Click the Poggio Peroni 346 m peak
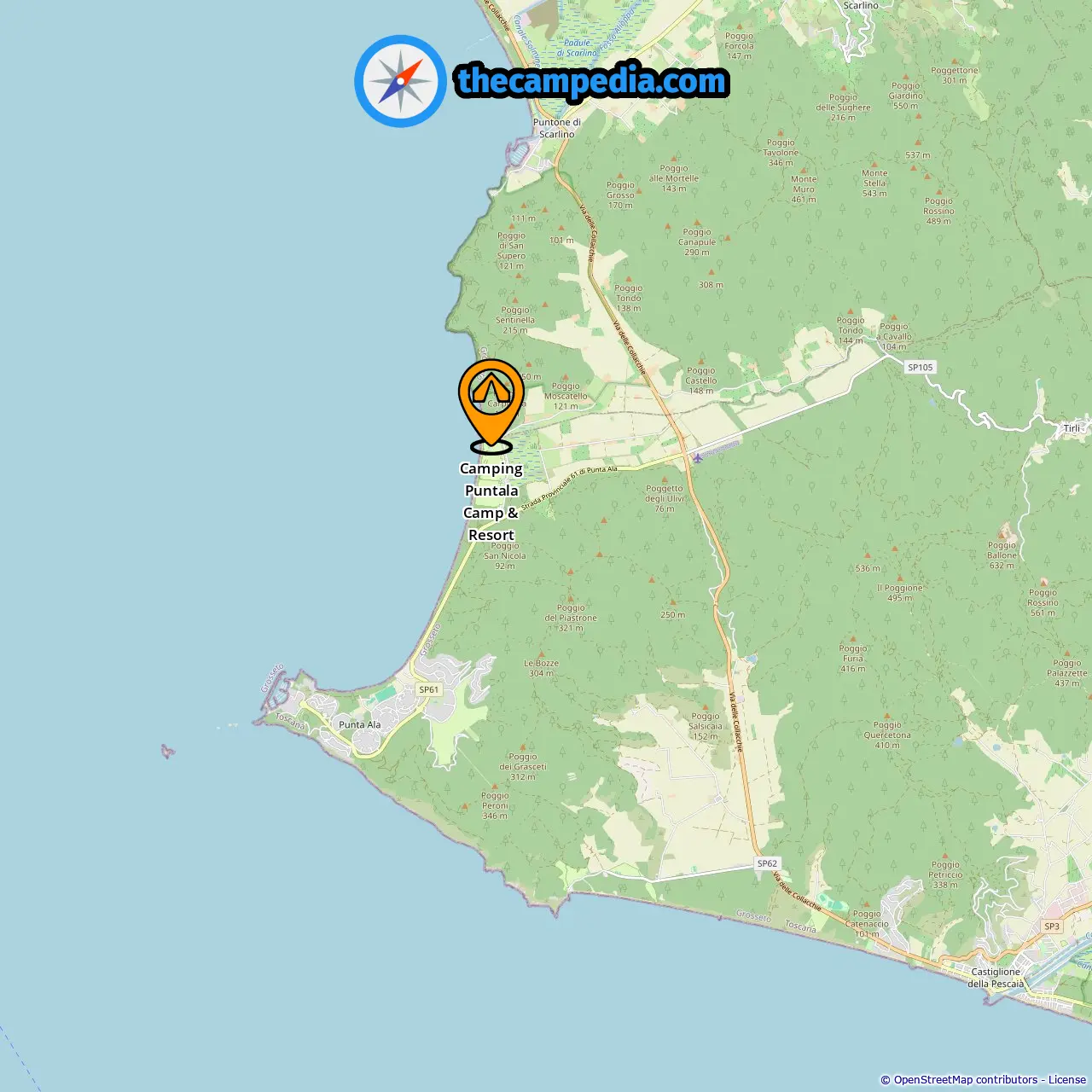The height and width of the screenshot is (1092, 1092). click(495, 804)
